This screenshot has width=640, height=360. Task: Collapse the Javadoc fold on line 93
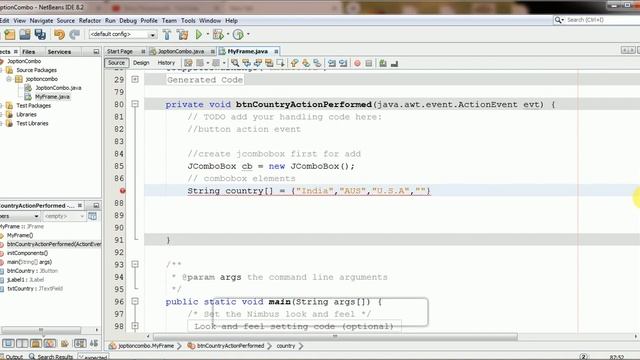pos(135,264)
